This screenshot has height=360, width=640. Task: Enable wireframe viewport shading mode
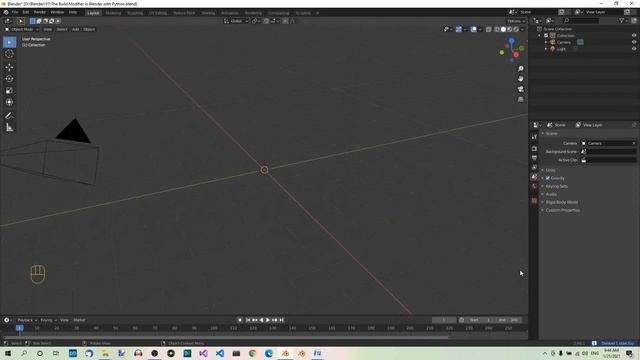[x=497, y=29]
